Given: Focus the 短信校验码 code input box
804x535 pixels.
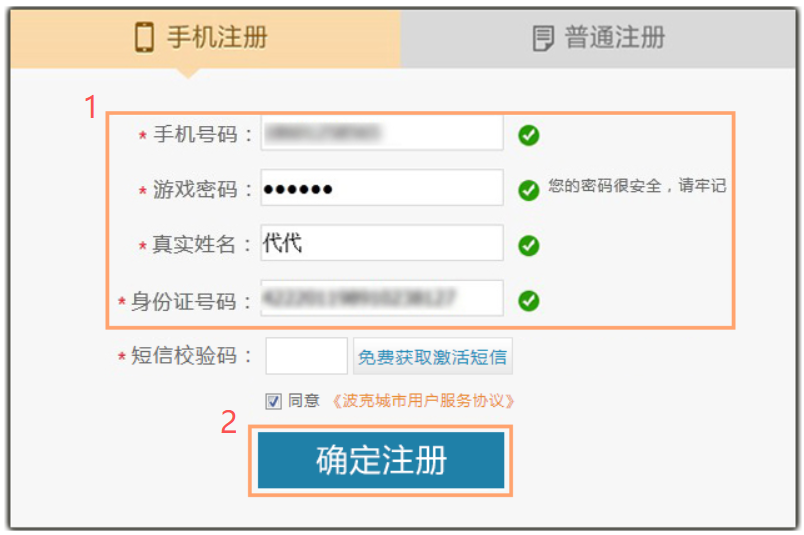Looking at the screenshot, I should point(306,356).
